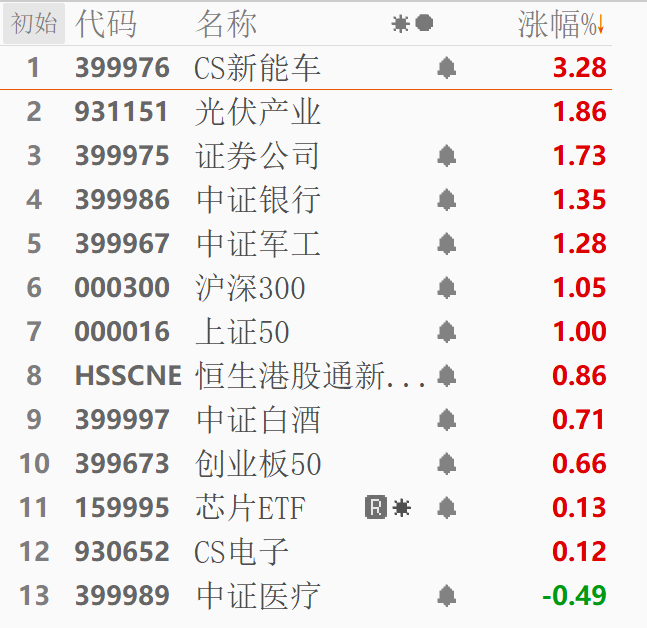Select the 芯片ETF name cell
Screen dimensions: 647x628
[x=250, y=508]
